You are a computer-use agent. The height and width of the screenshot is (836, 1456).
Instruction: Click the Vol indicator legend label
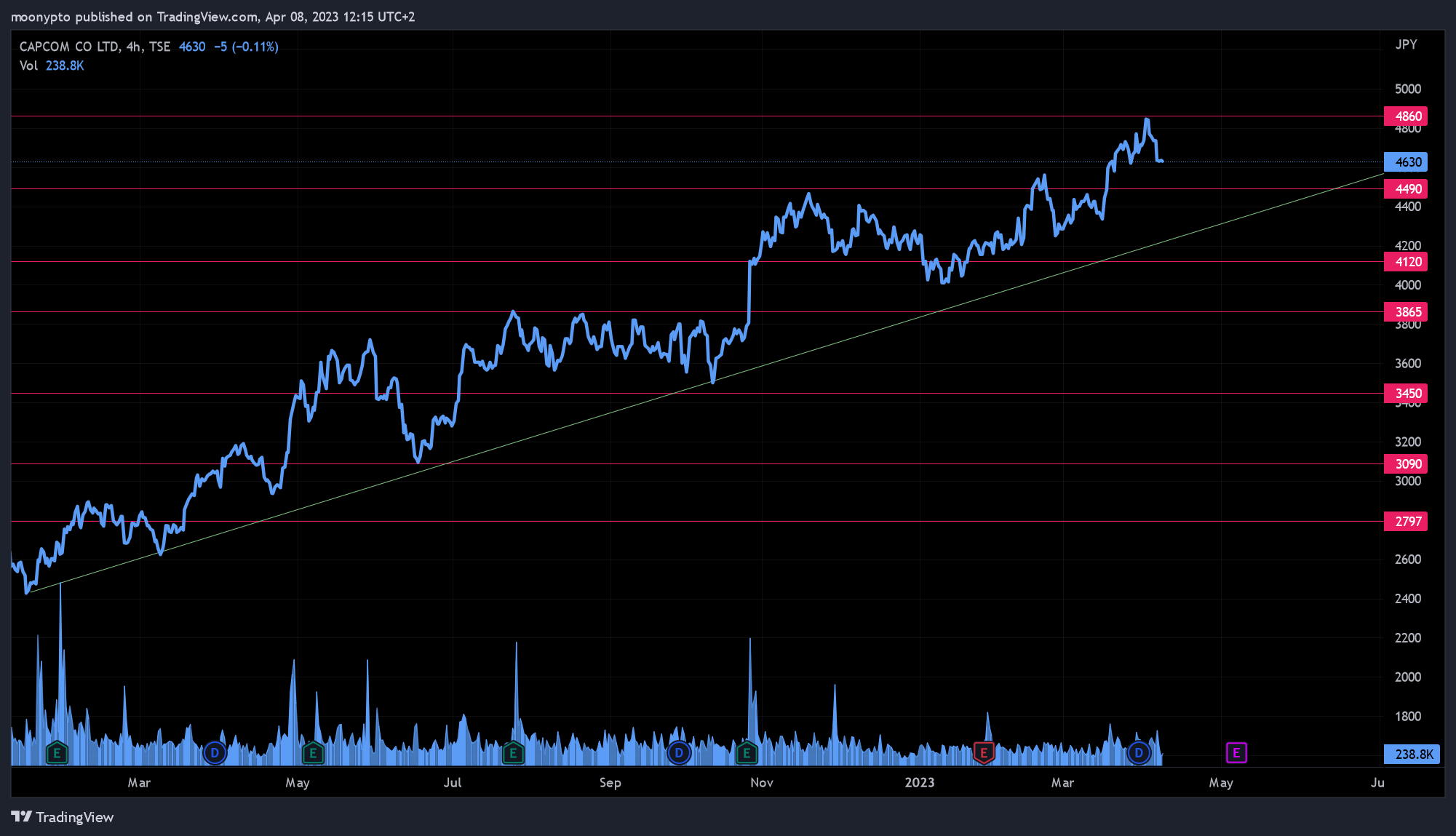click(x=28, y=65)
